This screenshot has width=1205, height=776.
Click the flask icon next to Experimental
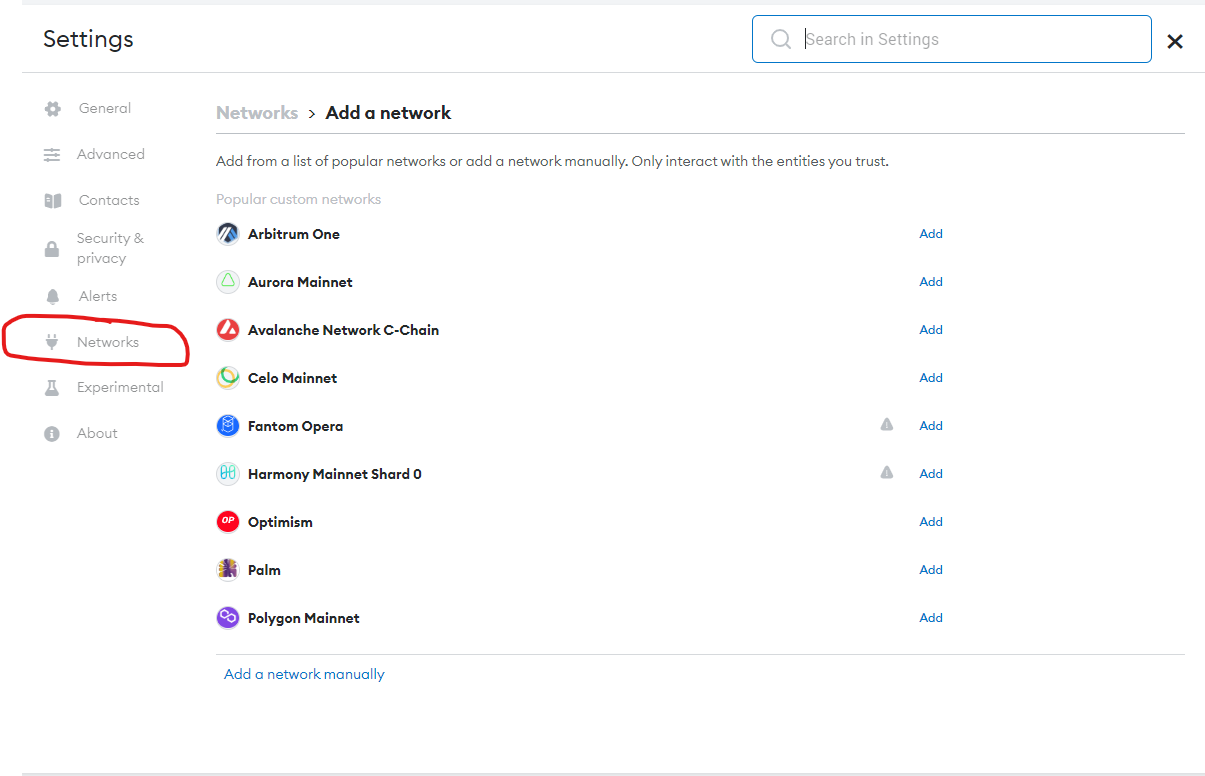[52, 388]
